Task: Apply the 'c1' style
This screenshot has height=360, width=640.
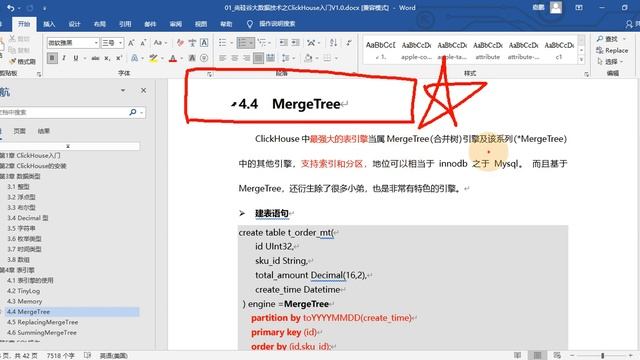Action: click(559, 50)
